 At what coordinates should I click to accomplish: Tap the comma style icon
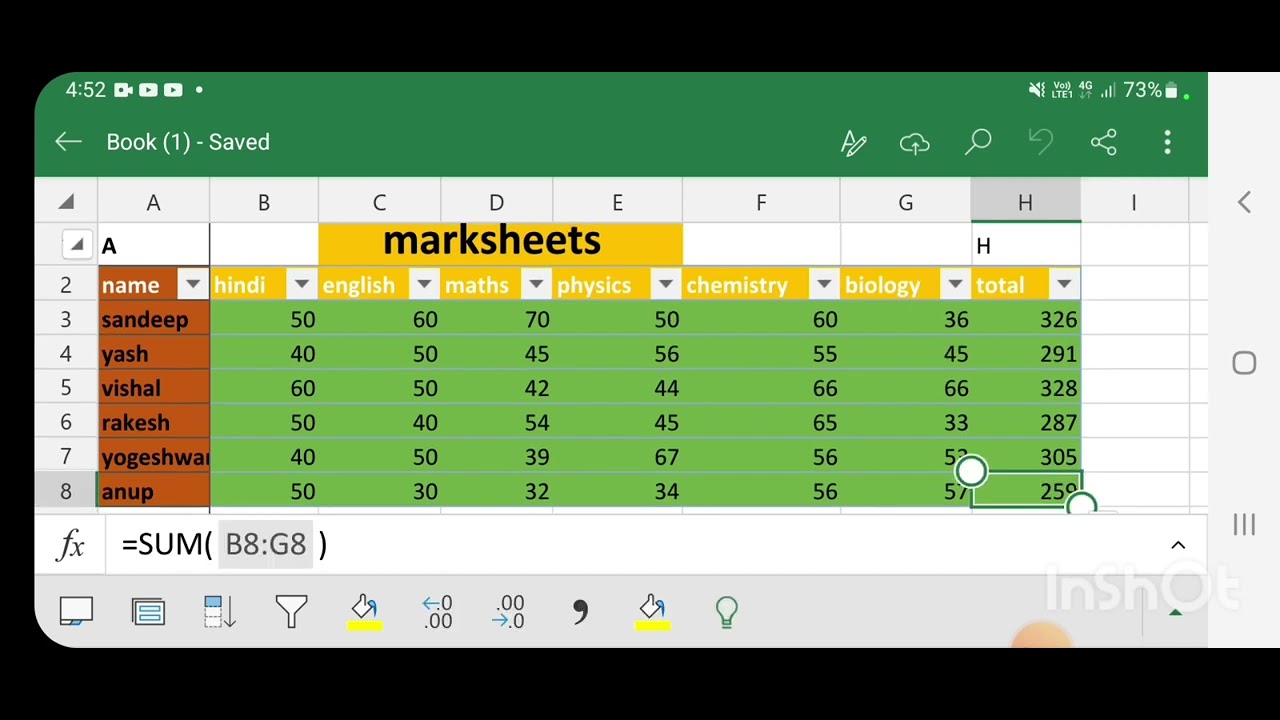click(x=581, y=611)
